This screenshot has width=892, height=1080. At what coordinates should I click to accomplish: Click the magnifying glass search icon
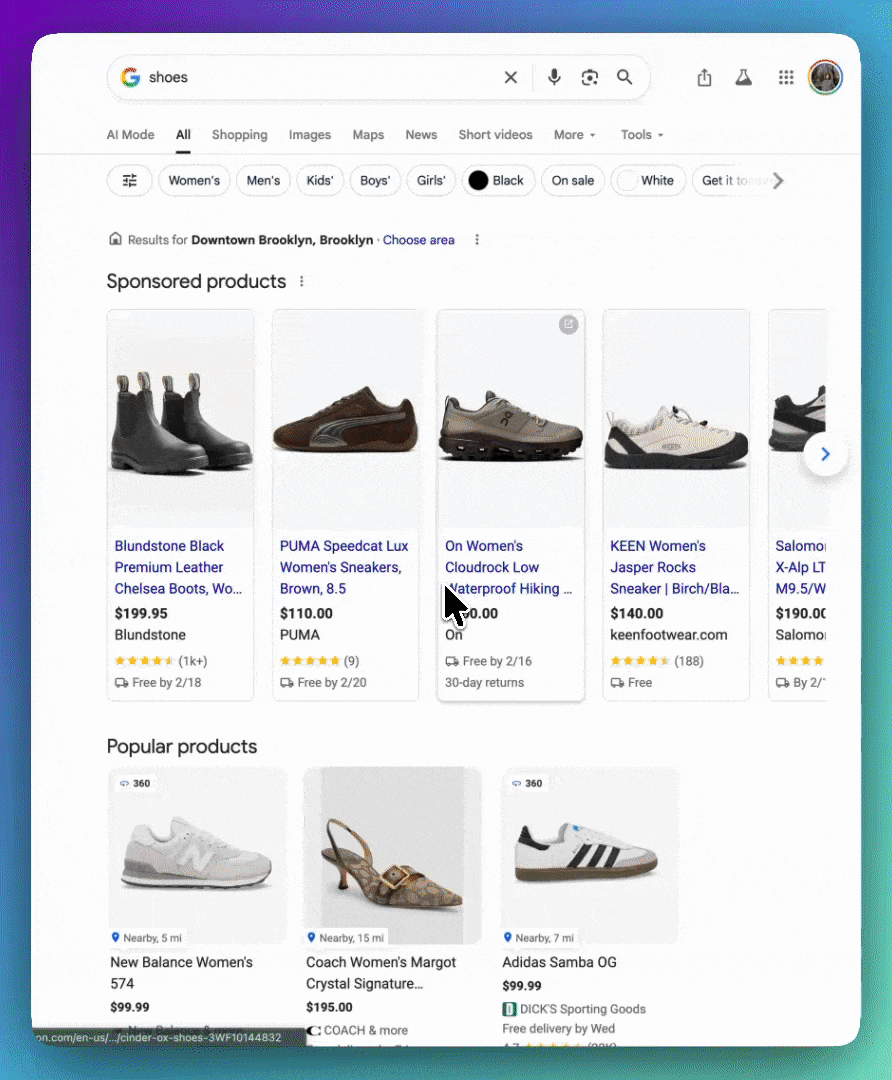click(x=625, y=78)
